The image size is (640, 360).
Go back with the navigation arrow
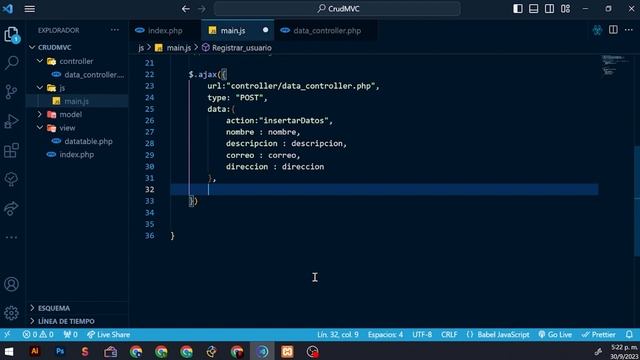[x=186, y=9]
